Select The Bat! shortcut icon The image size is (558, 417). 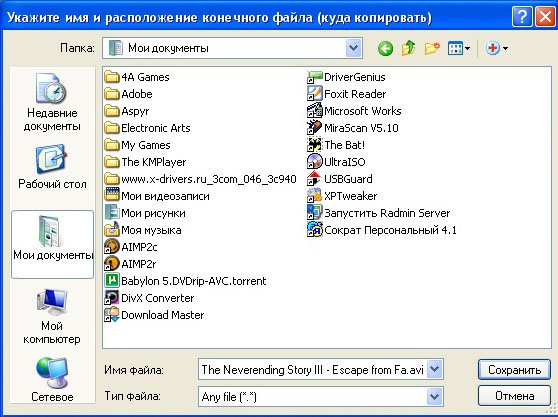pyautogui.click(x=314, y=145)
